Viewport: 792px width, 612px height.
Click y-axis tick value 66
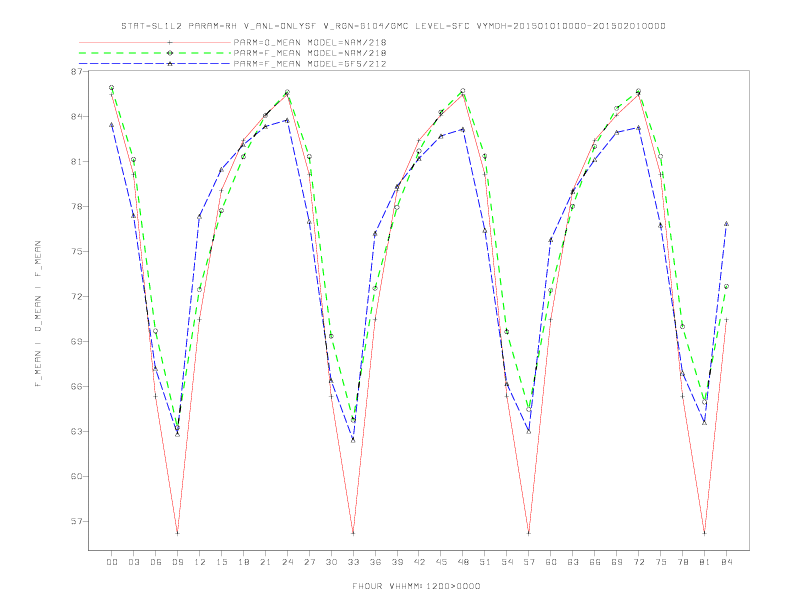pos(76,386)
